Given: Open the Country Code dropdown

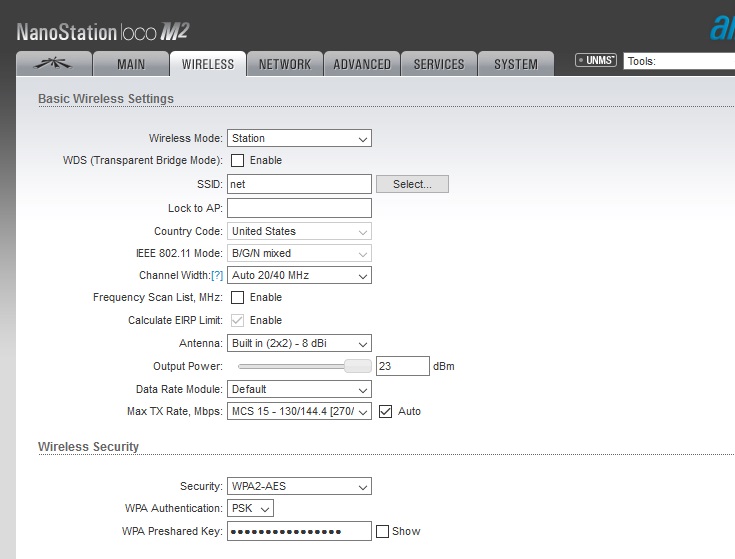Looking at the screenshot, I should (300, 231).
